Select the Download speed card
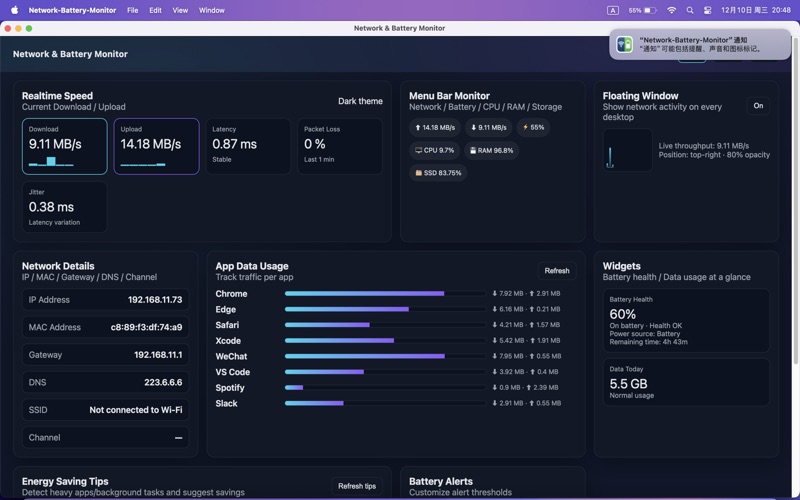Image resolution: width=800 pixels, height=500 pixels. coord(65,146)
